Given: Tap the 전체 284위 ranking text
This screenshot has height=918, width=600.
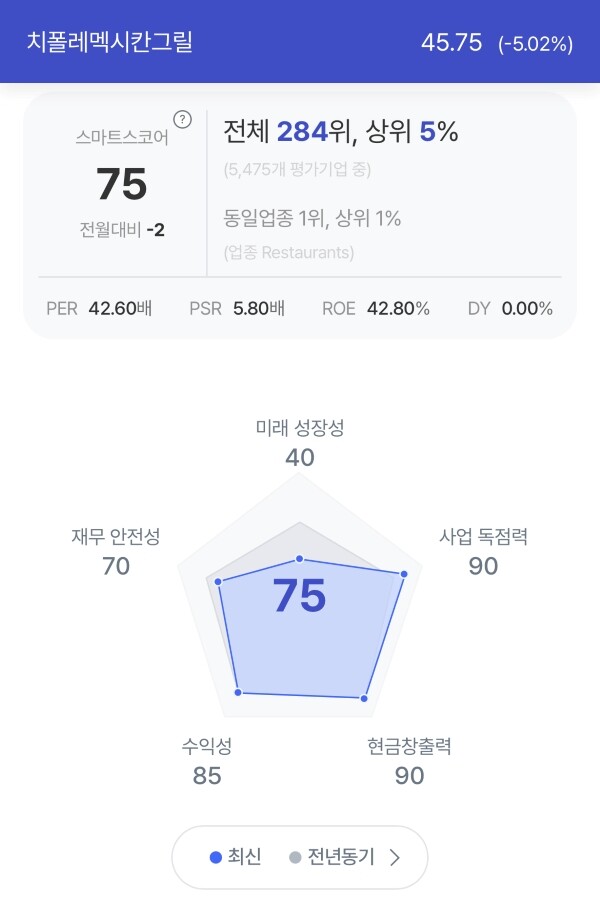Looking at the screenshot, I should 289,131.
